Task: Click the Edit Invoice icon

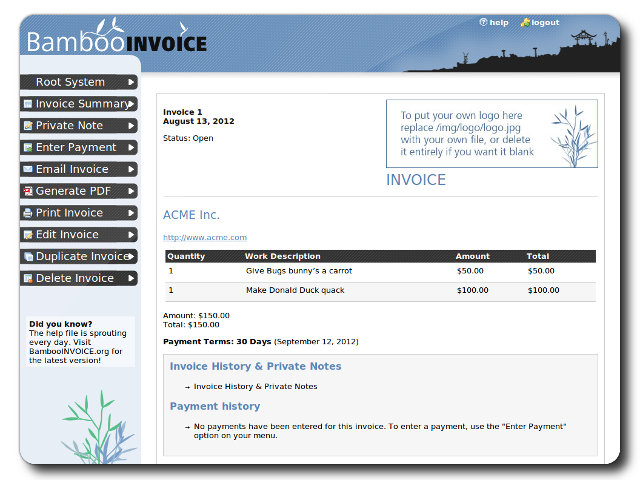Action: tap(28, 235)
